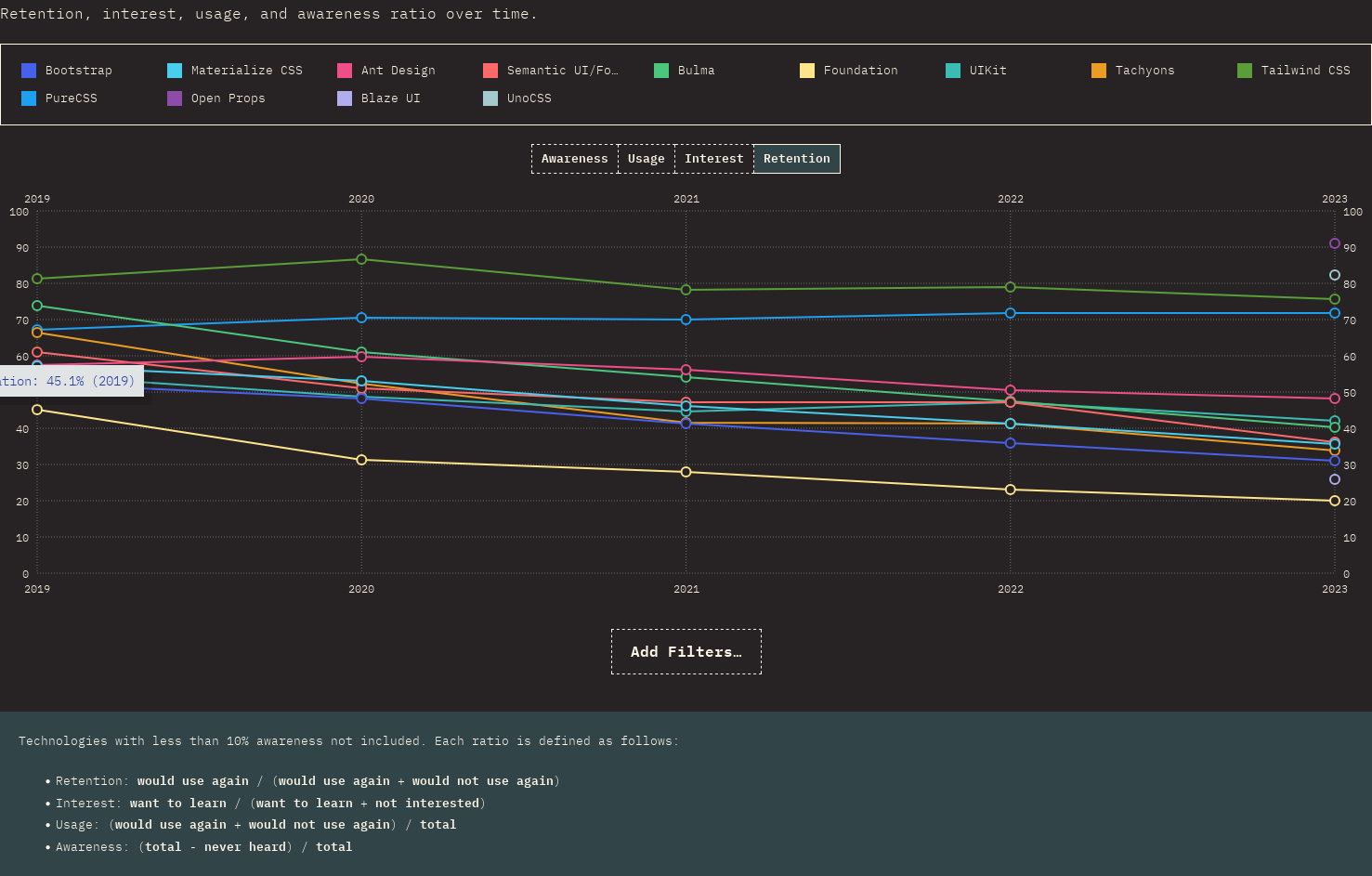Screen dimensions: 1372x876
Task: Select the Bulma legend label
Action: (x=697, y=71)
